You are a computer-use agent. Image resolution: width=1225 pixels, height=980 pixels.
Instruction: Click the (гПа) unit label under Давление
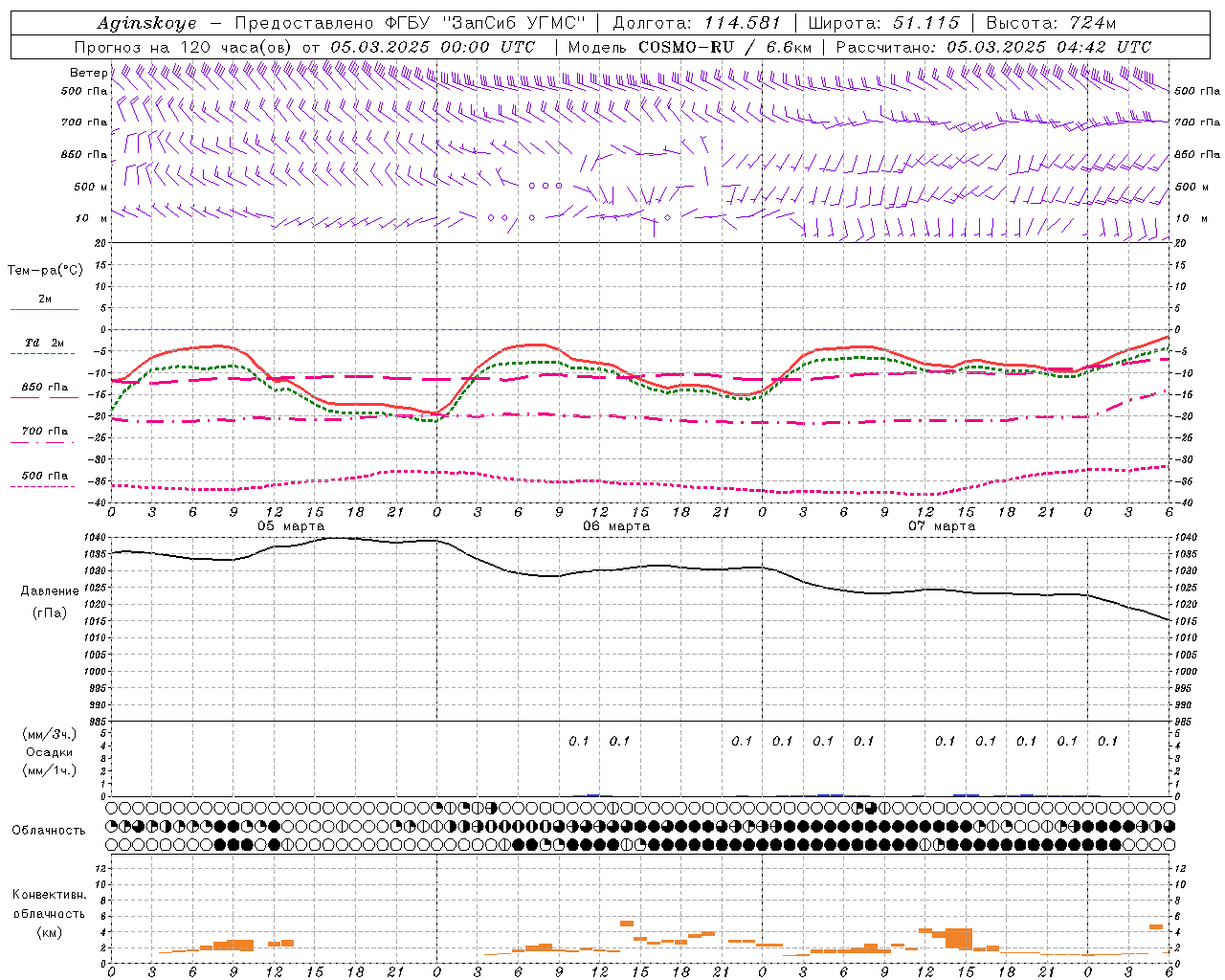tap(50, 612)
